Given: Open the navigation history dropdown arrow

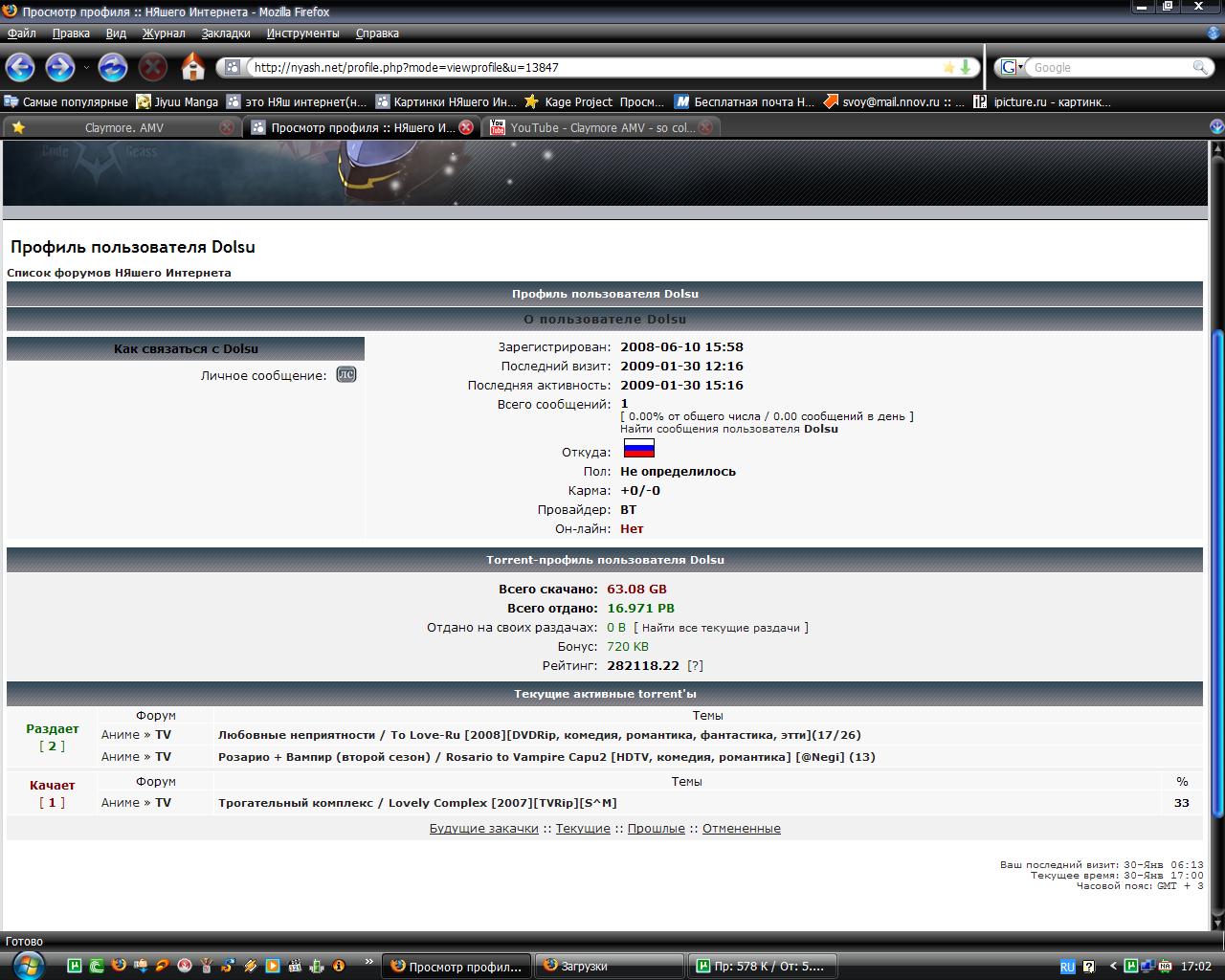Looking at the screenshot, I should coord(86,68).
